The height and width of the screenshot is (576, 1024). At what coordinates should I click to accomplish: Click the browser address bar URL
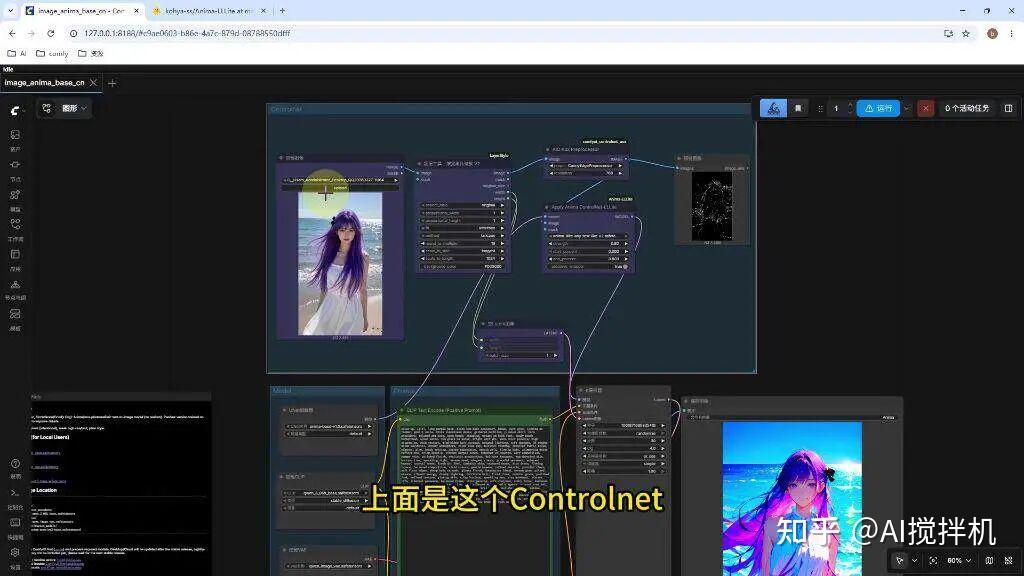point(187,33)
